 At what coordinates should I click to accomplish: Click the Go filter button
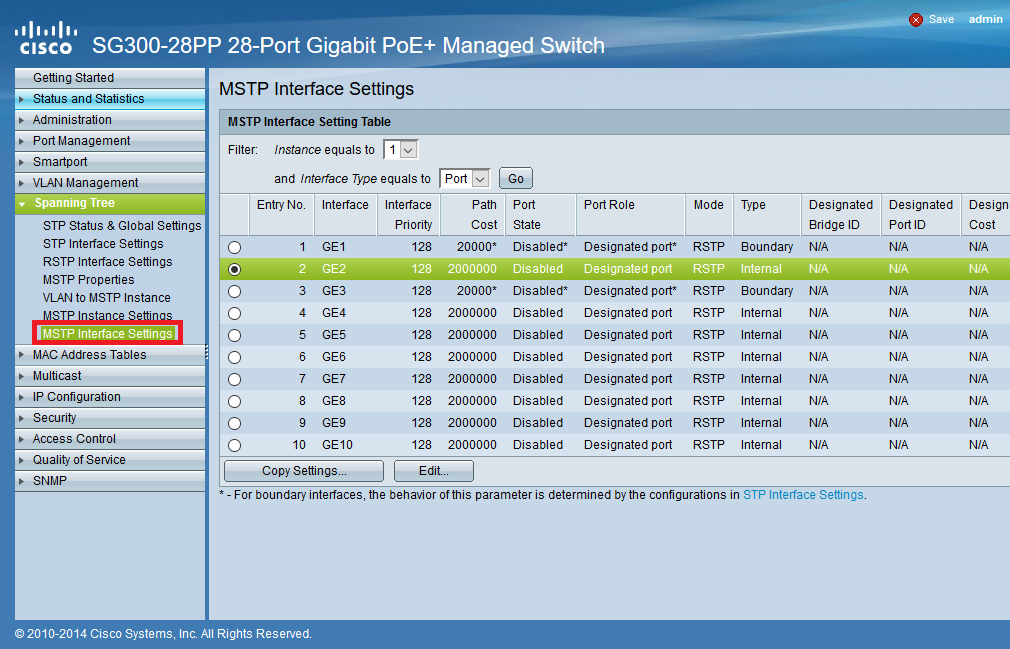click(515, 178)
